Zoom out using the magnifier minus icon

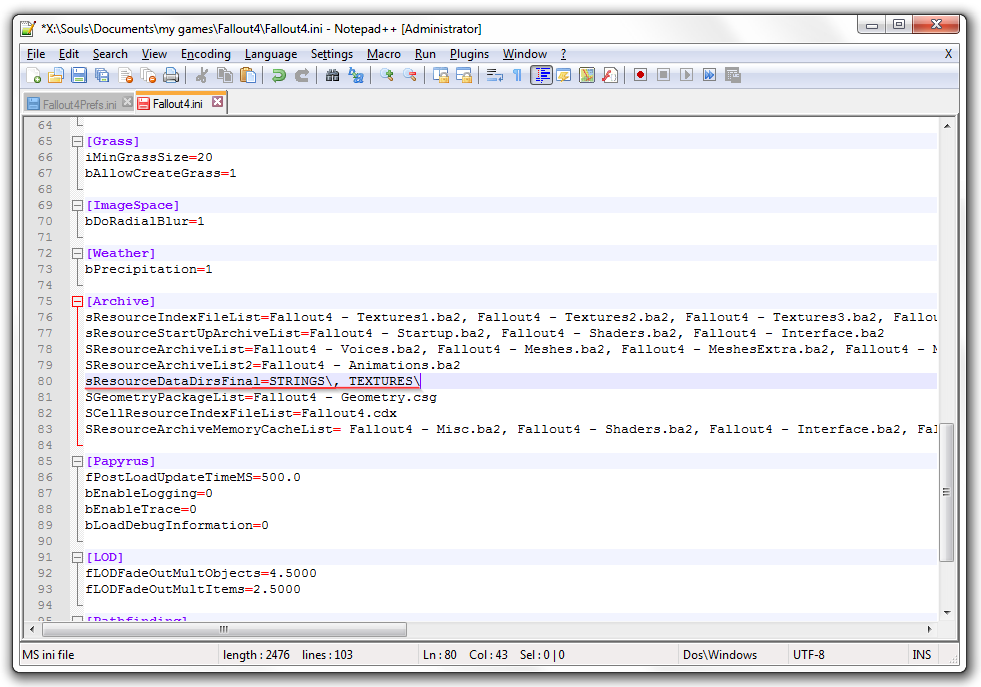click(410, 76)
